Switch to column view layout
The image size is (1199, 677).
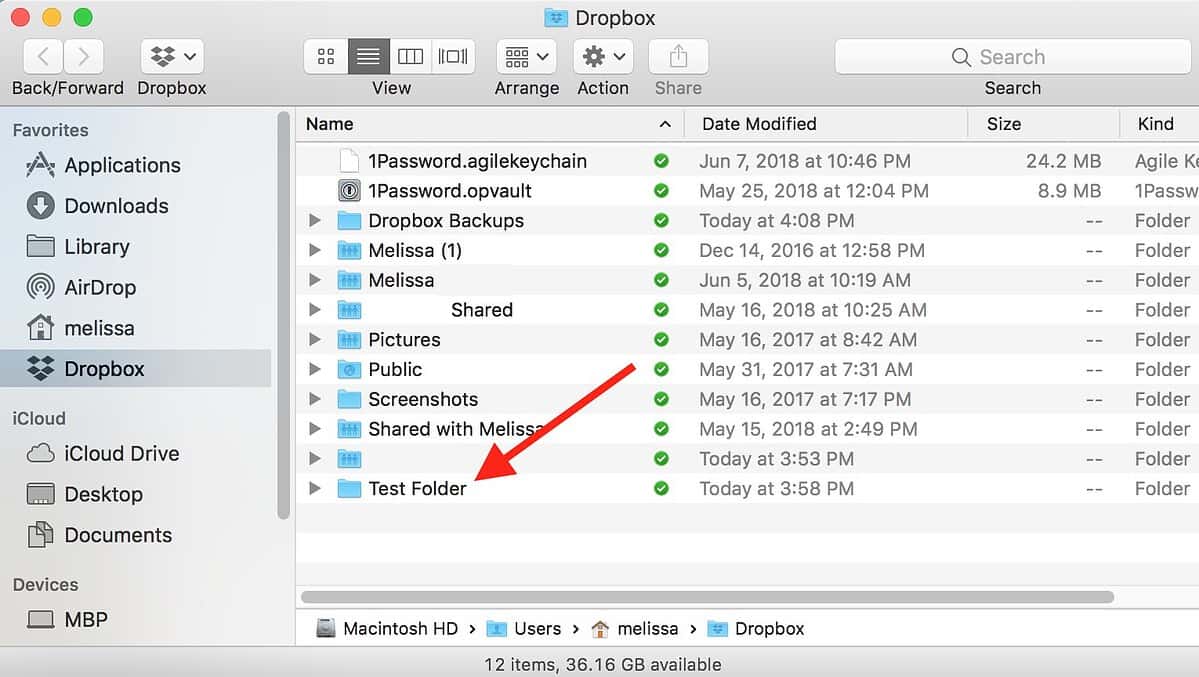pos(410,57)
